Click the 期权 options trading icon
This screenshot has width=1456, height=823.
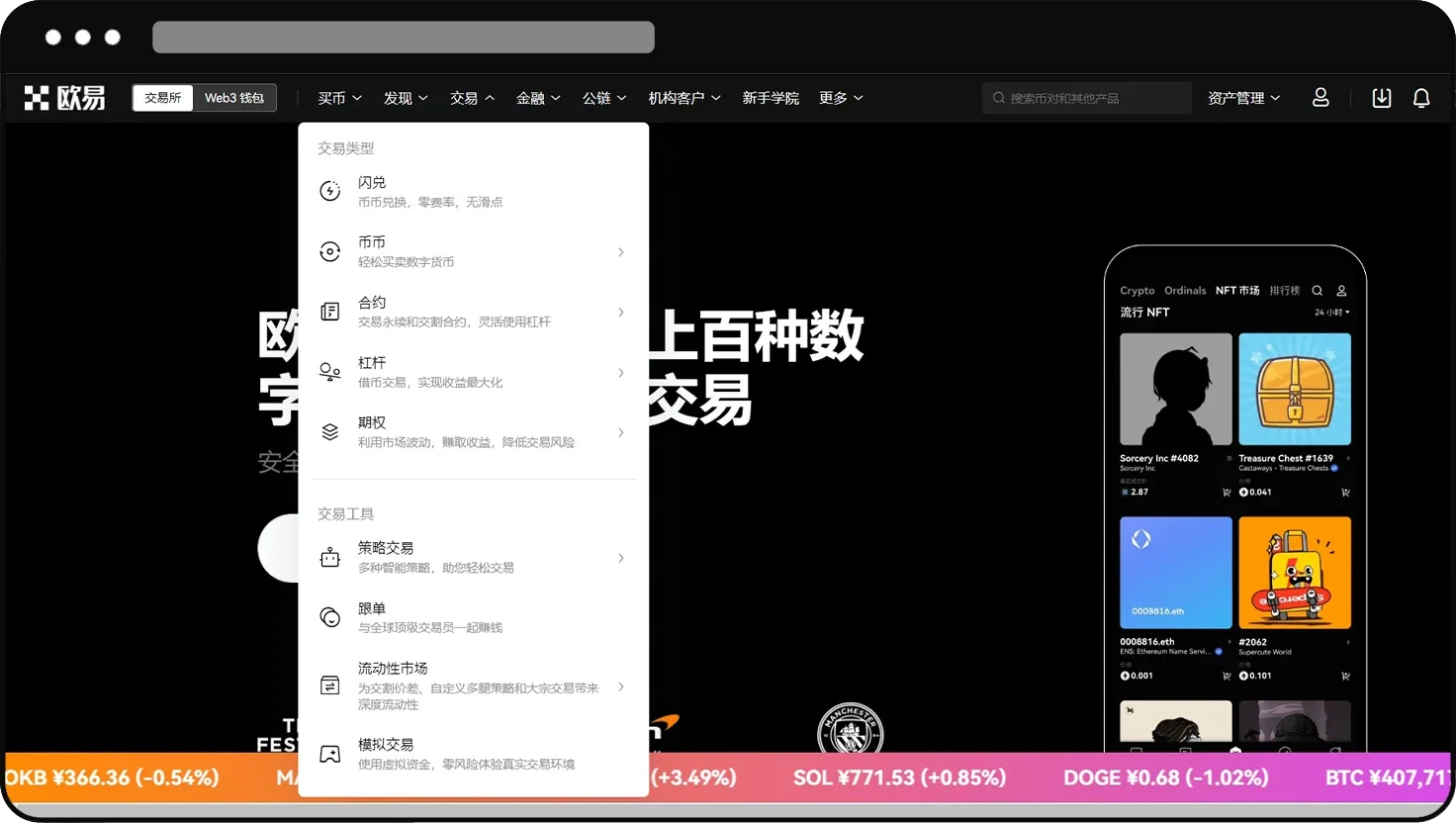click(x=329, y=431)
